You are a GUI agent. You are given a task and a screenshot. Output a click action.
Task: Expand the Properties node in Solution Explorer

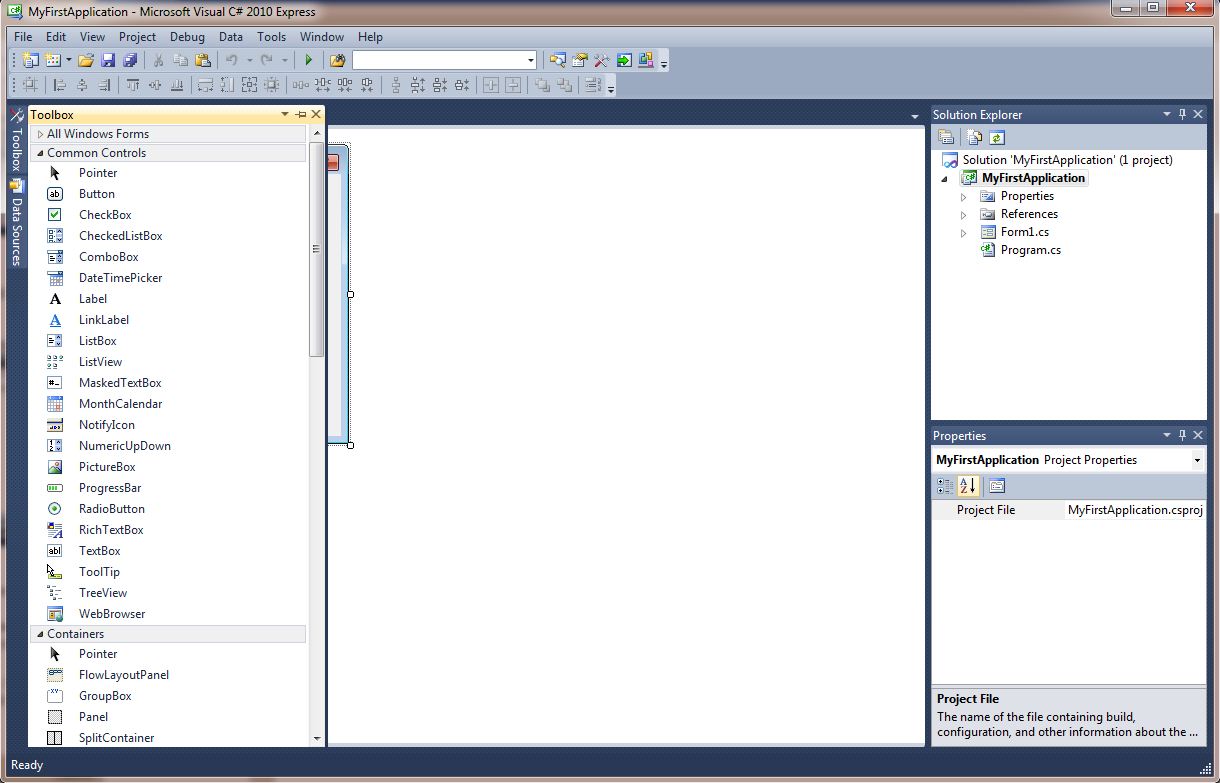pyautogui.click(x=964, y=197)
